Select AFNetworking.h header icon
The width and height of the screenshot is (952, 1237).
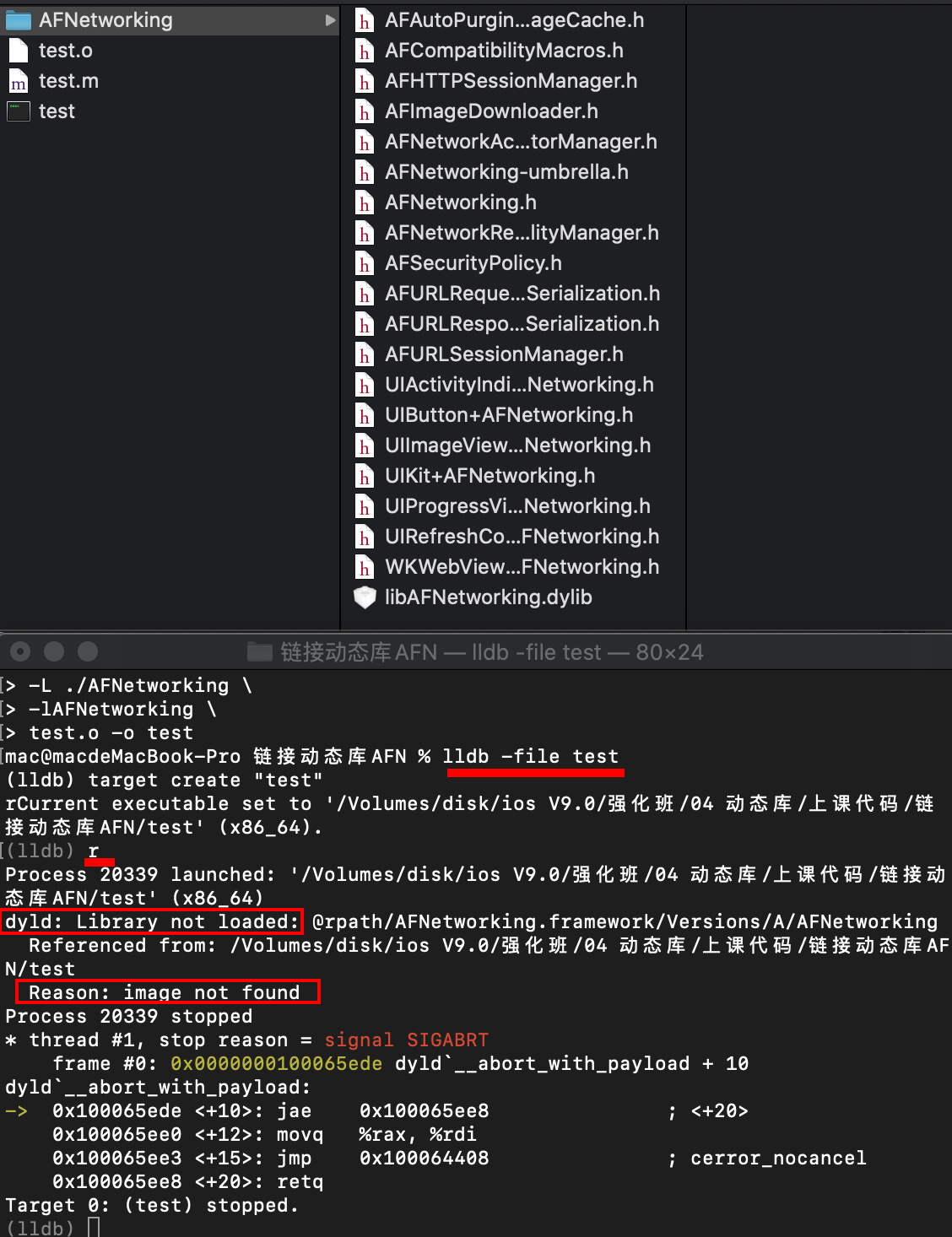[x=365, y=203]
